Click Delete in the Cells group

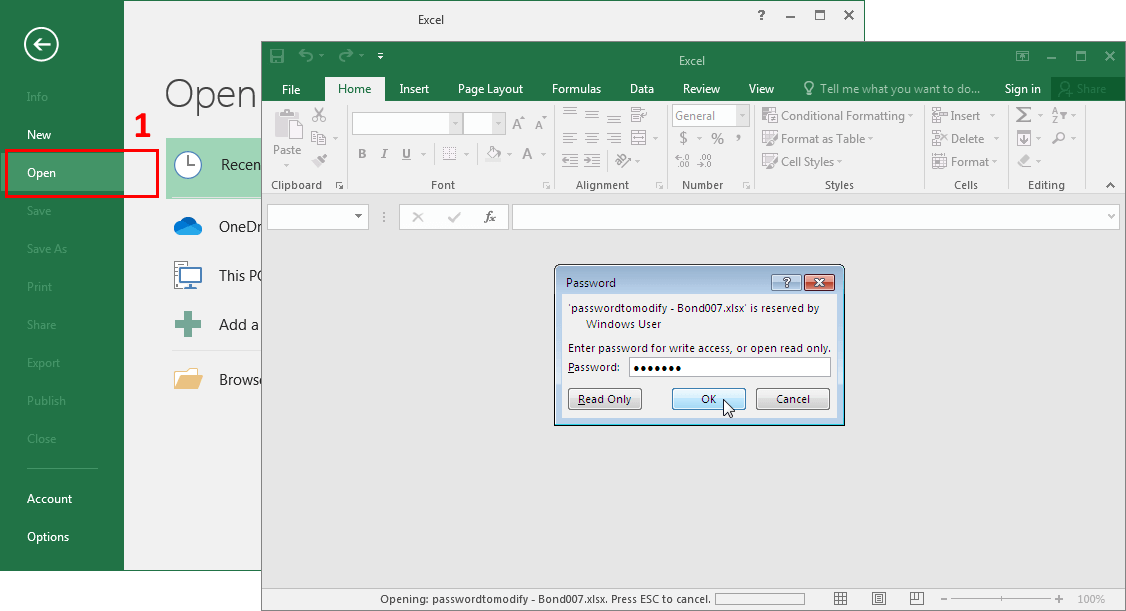click(959, 139)
